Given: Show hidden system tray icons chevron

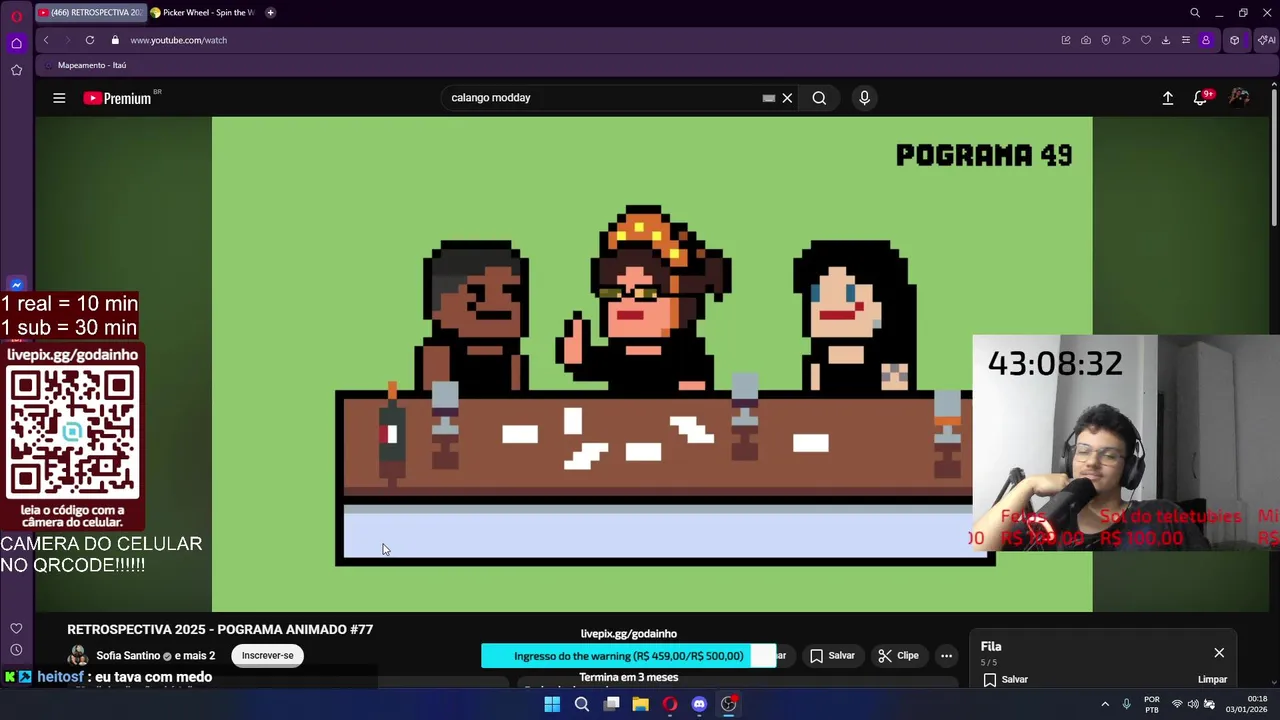Looking at the screenshot, I should pos(1105,704).
